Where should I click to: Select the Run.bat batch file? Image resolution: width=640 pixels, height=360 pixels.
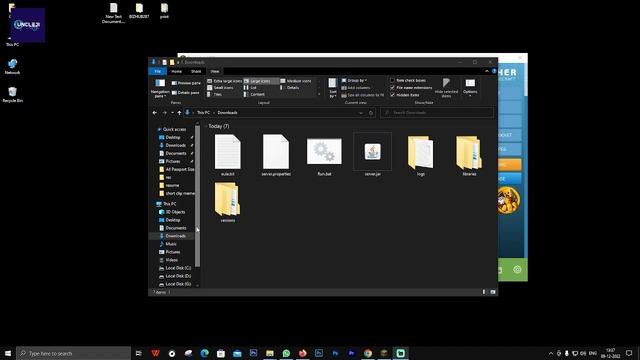click(x=324, y=155)
